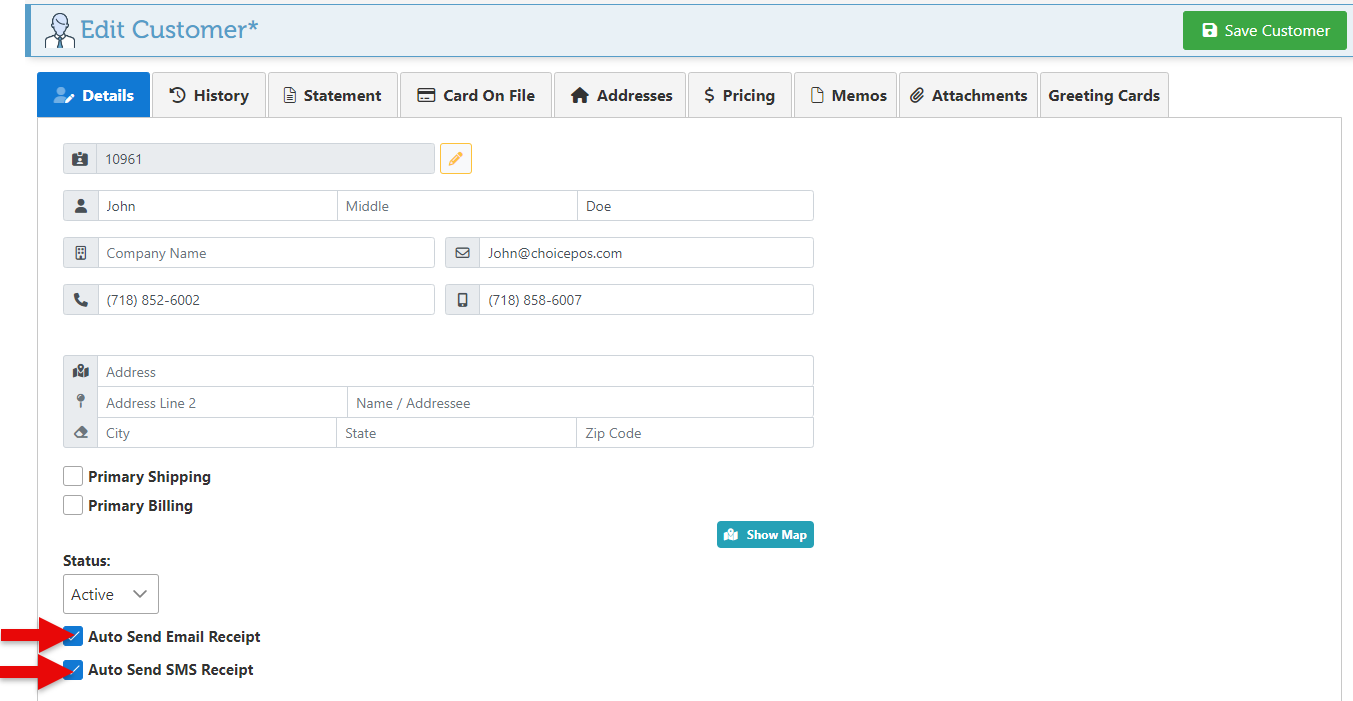Open the Status dropdown showing Active

point(110,594)
